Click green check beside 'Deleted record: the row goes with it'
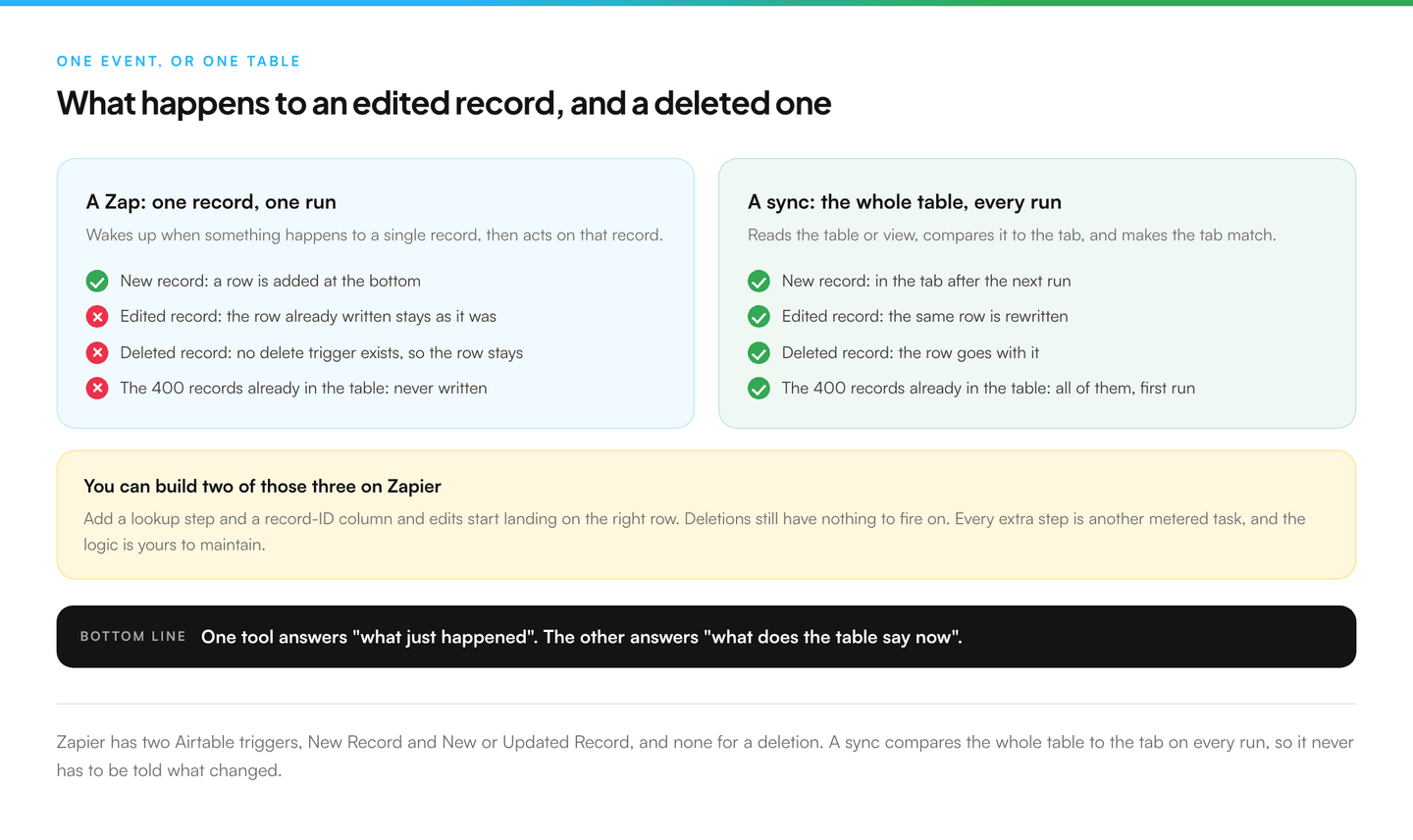This screenshot has width=1413, height=840. pos(759,353)
